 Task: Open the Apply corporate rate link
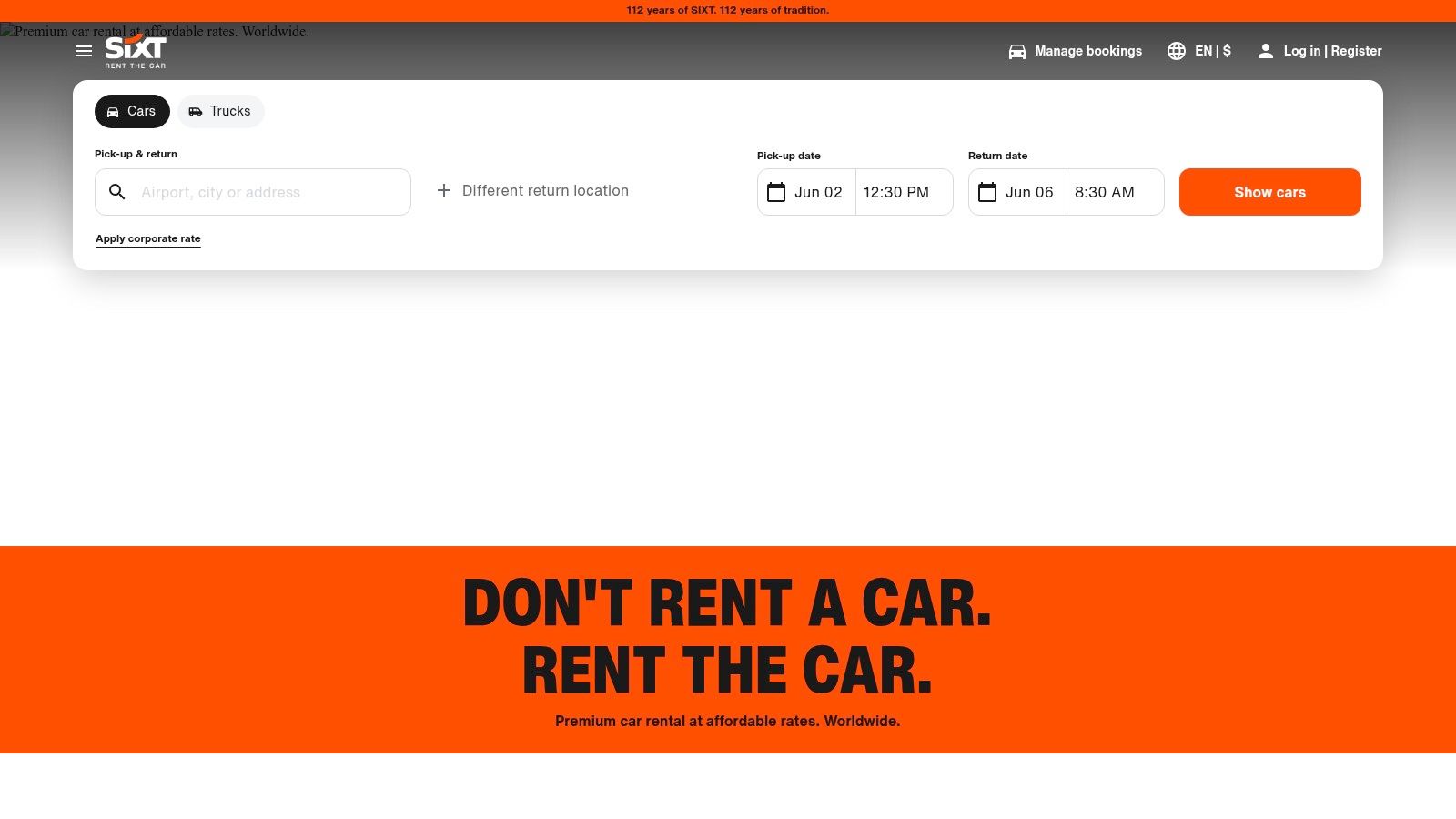(x=147, y=238)
